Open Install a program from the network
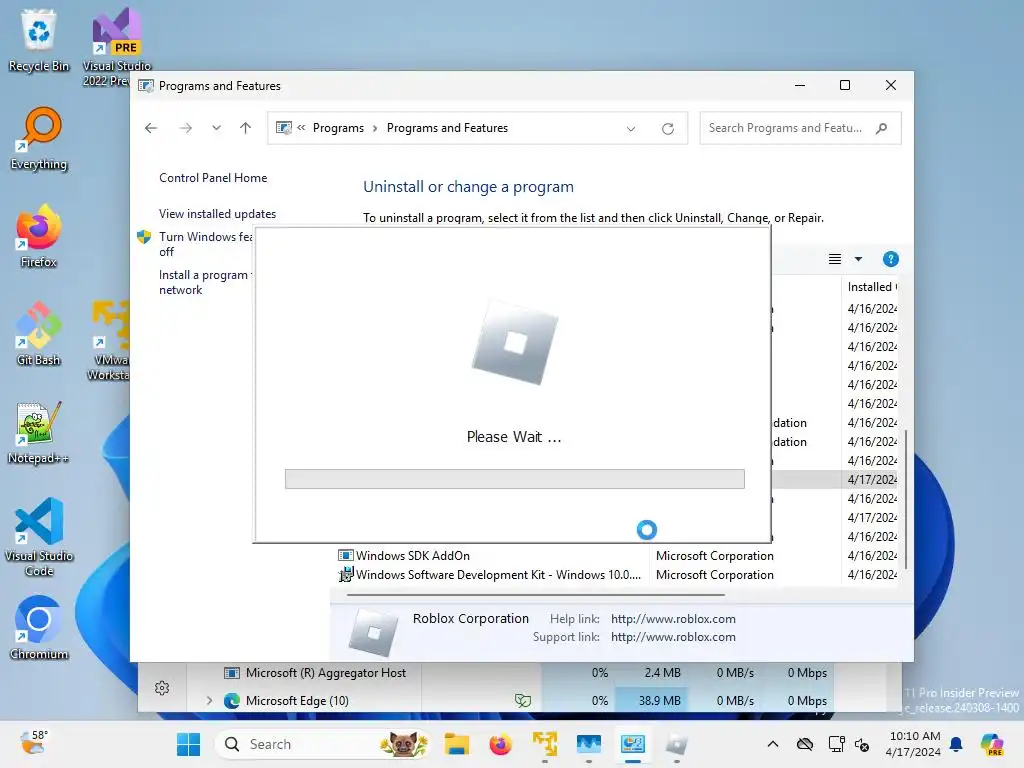Image resolution: width=1024 pixels, height=768 pixels. (x=205, y=282)
